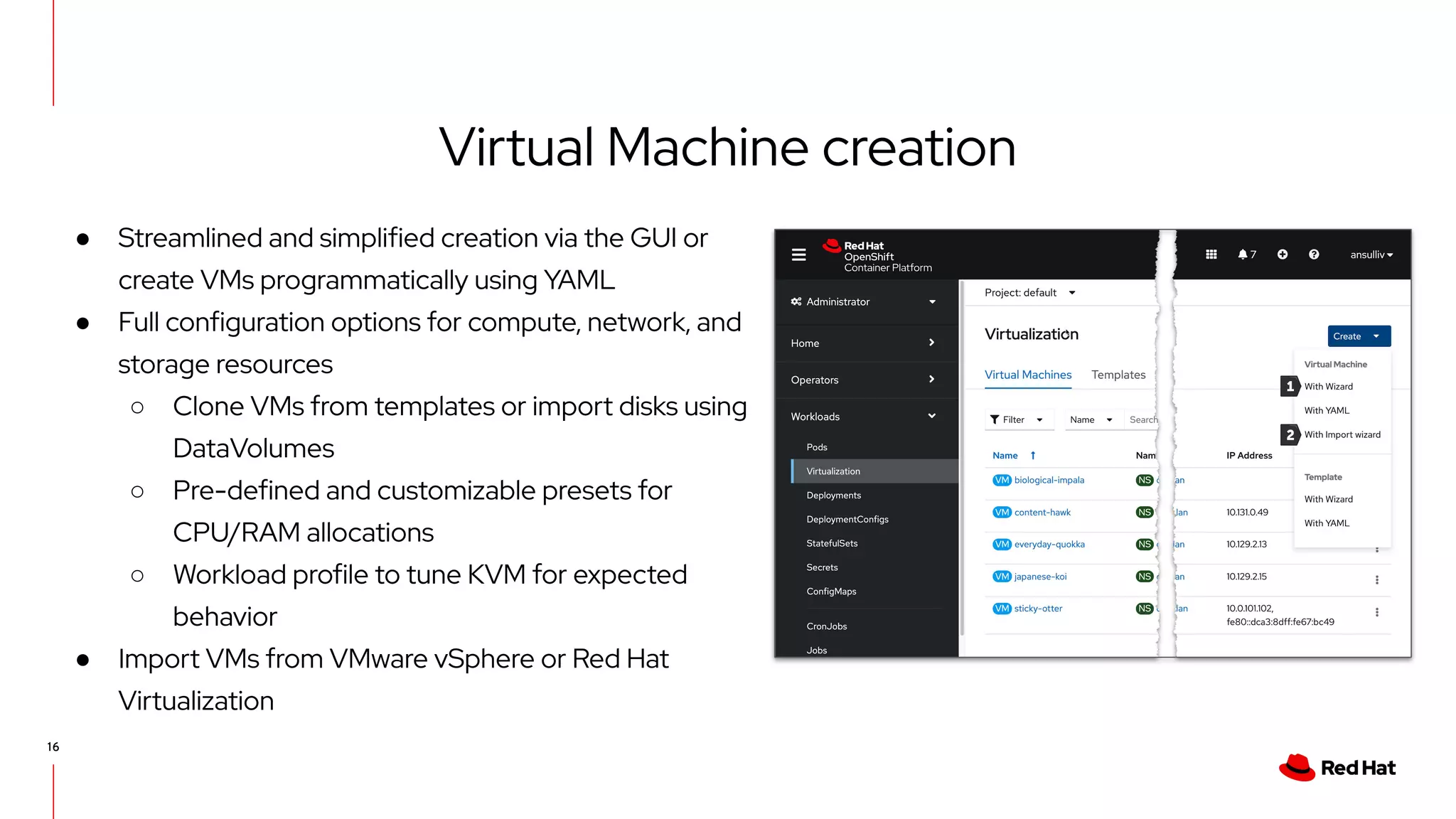Click the IP address 10.131.0.49
Screen dimensions: 1456x819
1247,513
